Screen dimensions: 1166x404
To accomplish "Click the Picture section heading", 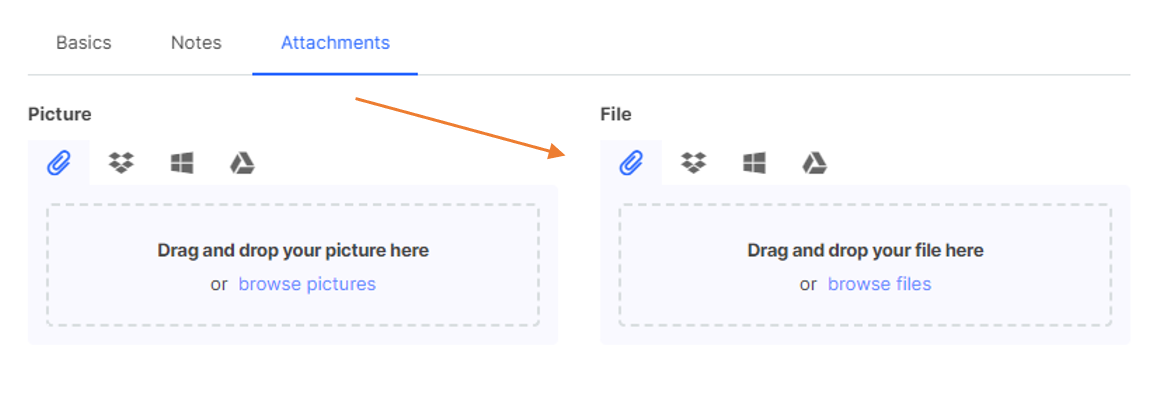I will point(59,114).
